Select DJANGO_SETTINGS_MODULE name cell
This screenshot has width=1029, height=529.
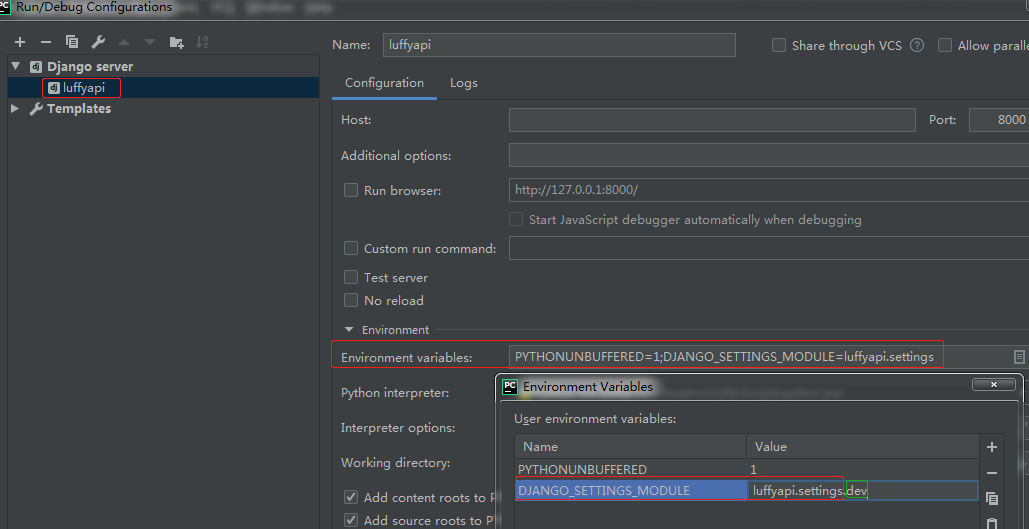[631, 490]
